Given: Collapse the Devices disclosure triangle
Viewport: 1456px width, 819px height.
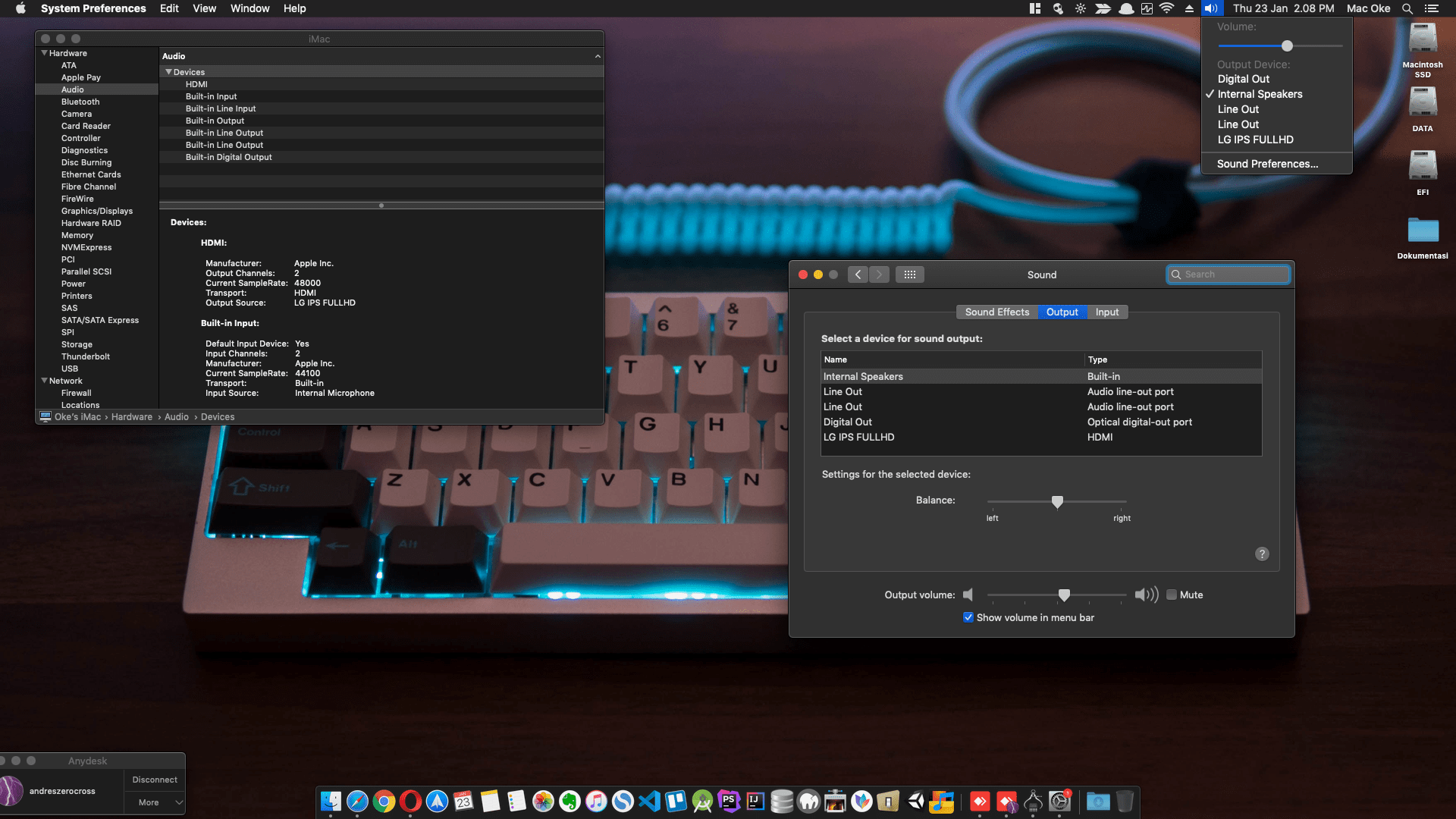Looking at the screenshot, I should (168, 72).
